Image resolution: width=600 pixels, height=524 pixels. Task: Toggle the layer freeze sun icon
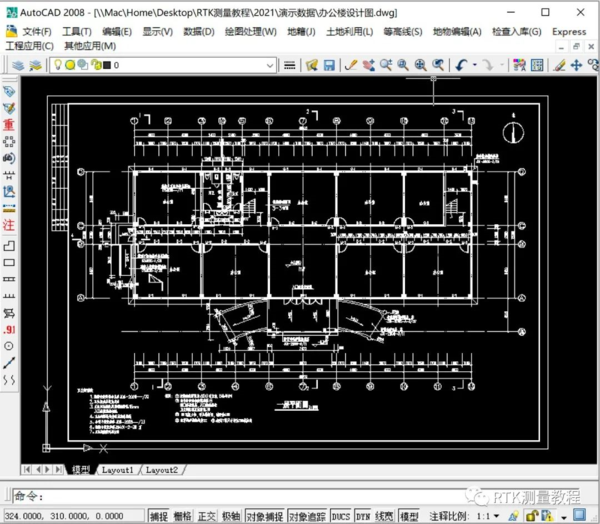point(70,65)
